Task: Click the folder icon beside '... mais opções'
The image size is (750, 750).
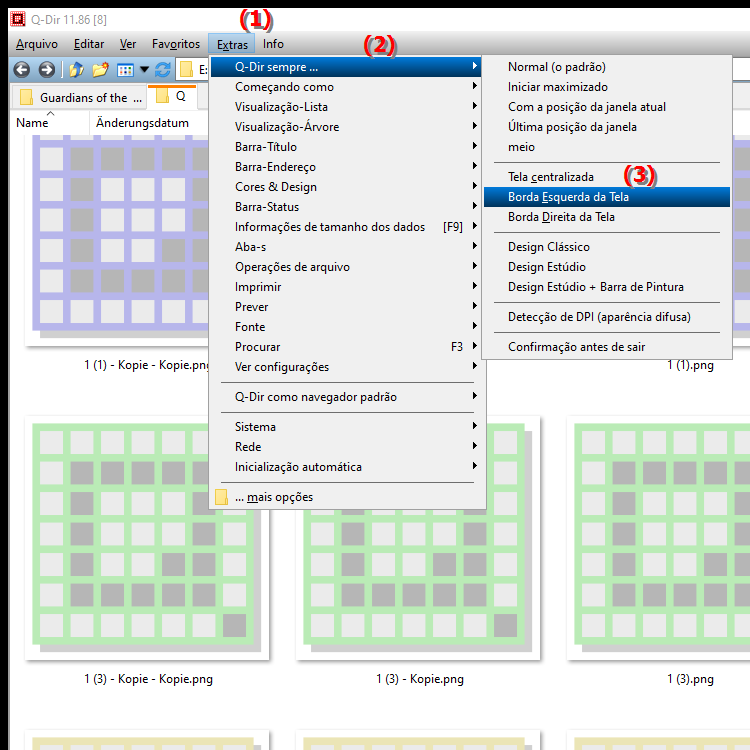Action: point(222,497)
